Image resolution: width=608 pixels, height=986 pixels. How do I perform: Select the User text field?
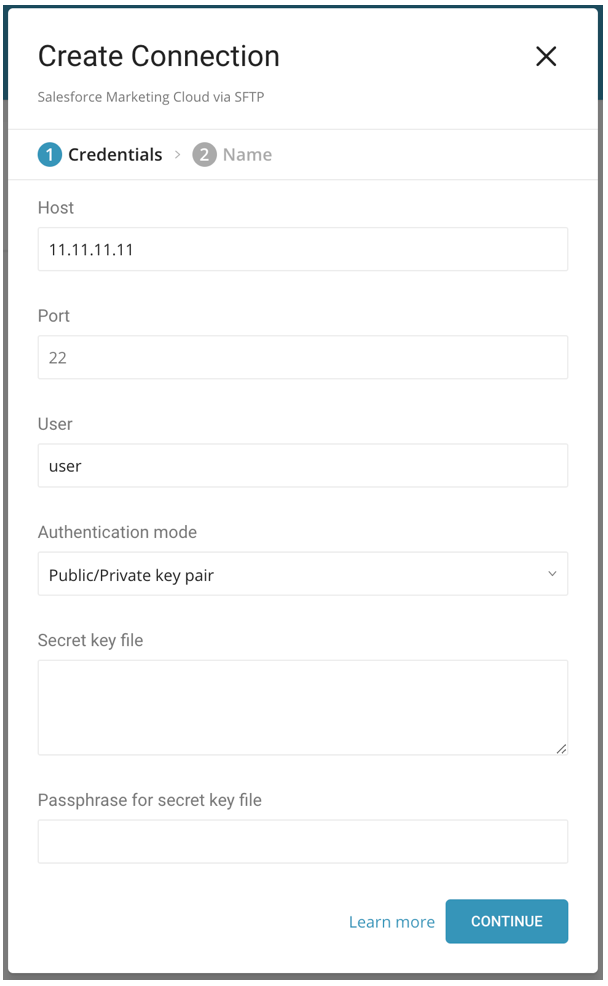click(x=302, y=466)
